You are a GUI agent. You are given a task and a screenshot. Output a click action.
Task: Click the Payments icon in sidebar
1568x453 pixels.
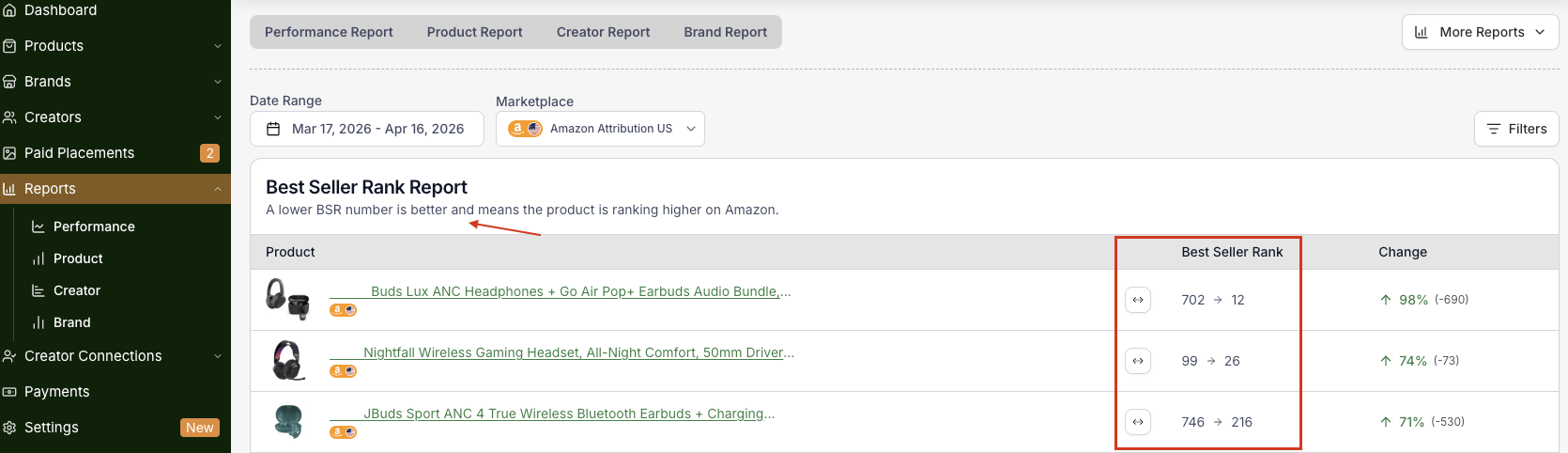9,392
